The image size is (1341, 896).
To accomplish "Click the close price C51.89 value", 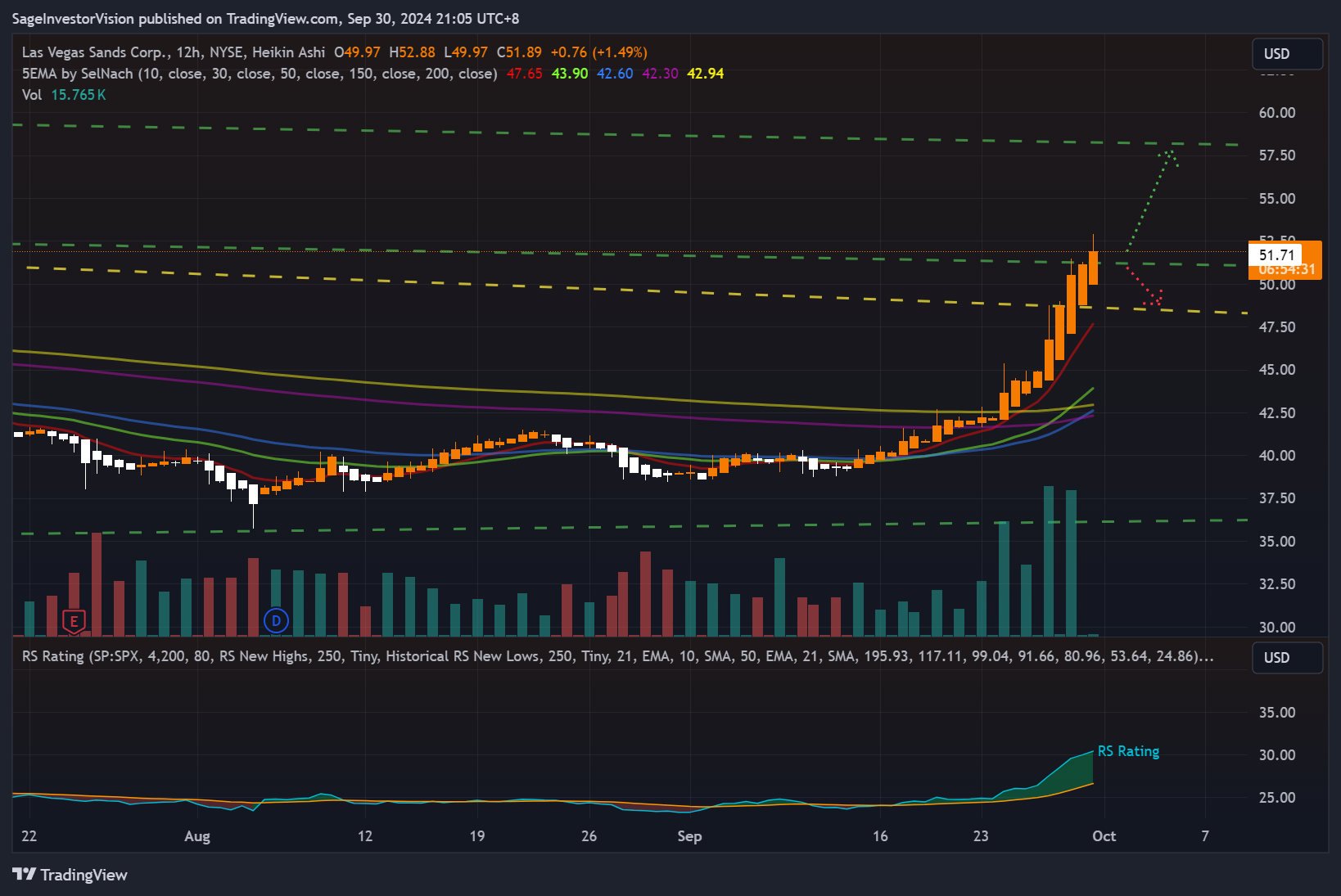I will click(x=519, y=52).
